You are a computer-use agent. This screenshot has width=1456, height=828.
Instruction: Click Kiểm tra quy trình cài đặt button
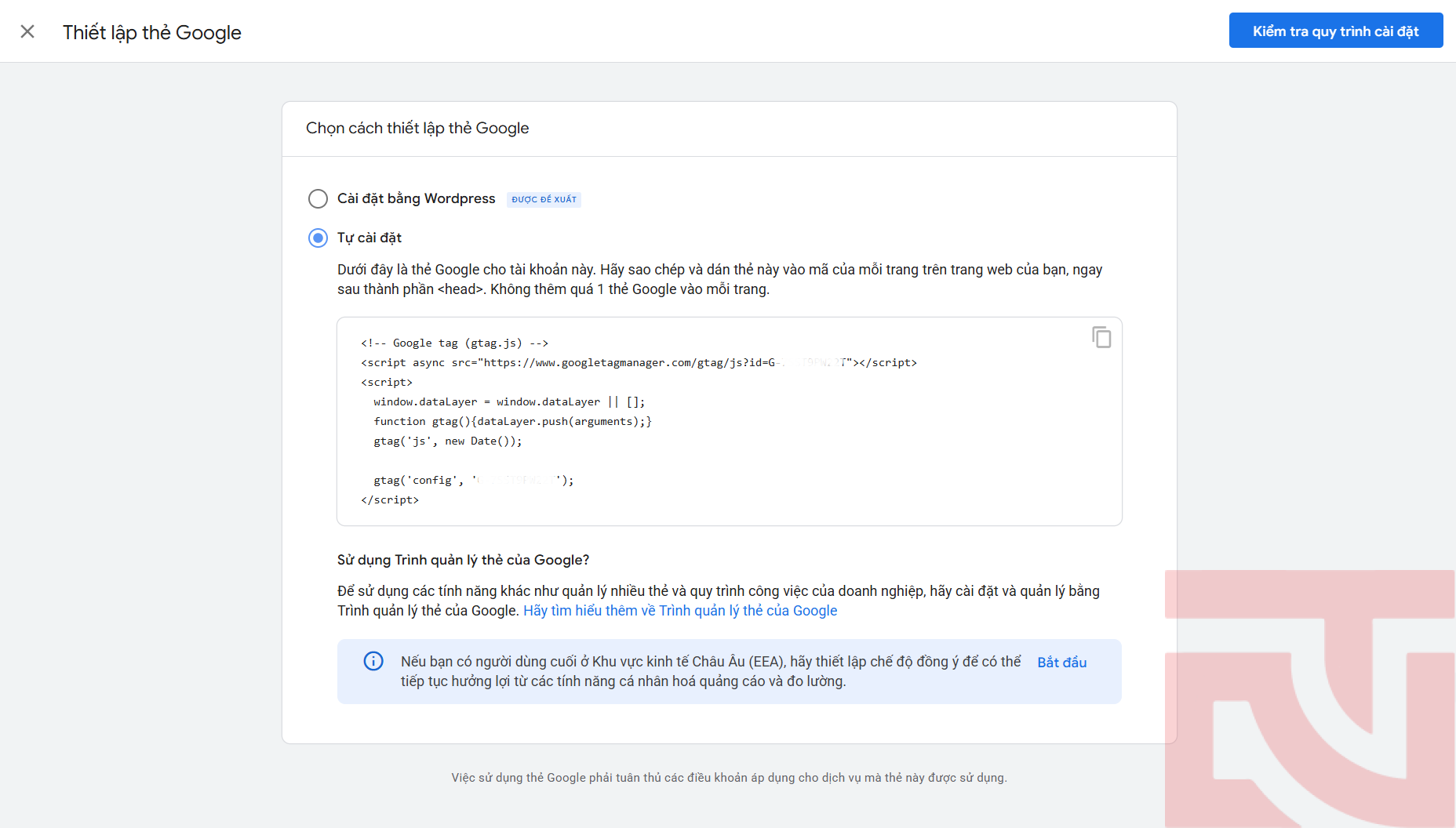(x=1335, y=31)
